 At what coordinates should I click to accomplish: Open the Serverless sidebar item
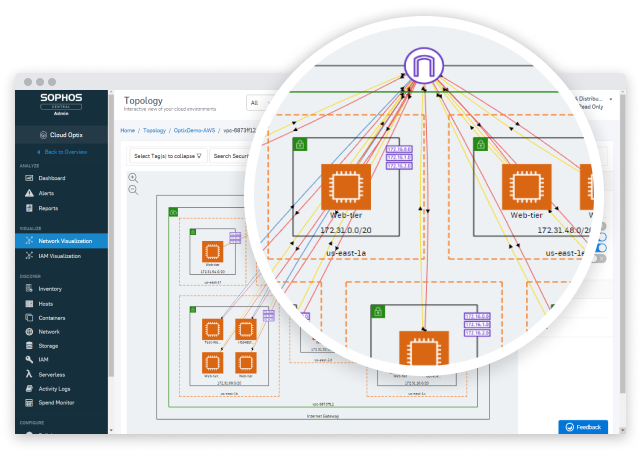click(52, 373)
